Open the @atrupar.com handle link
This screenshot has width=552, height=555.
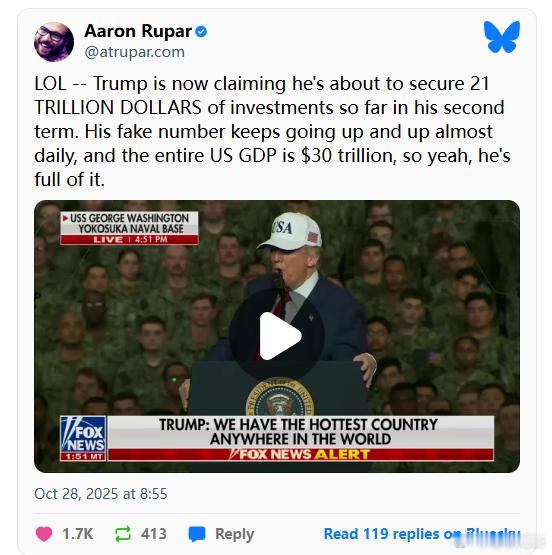134,52
